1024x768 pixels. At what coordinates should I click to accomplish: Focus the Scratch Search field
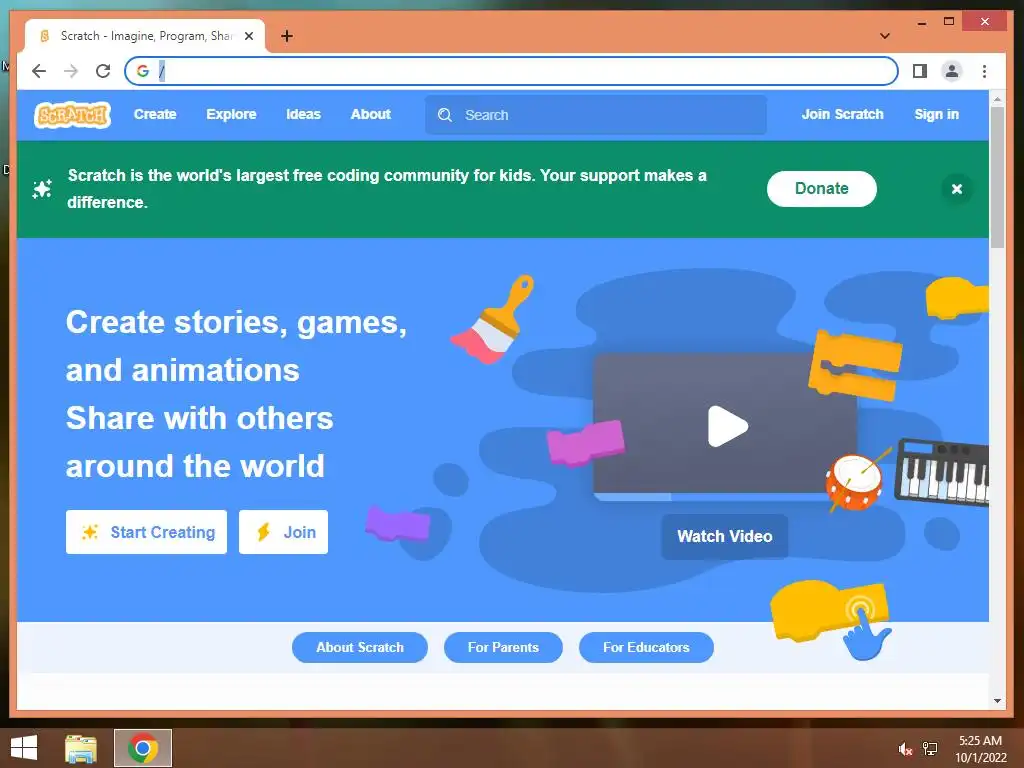coord(596,115)
